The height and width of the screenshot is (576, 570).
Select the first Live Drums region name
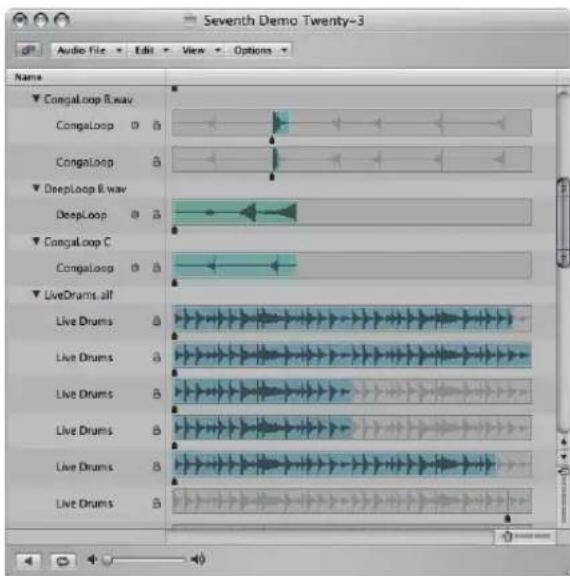point(84,321)
